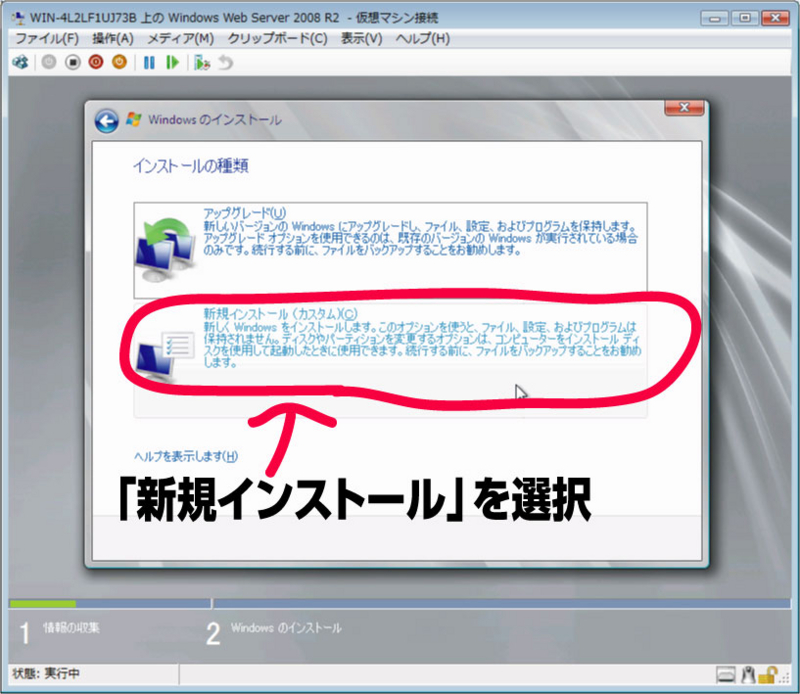Screen dimensions: 800x694
Task: Click the lock icon in the status bar
Action: point(766,675)
